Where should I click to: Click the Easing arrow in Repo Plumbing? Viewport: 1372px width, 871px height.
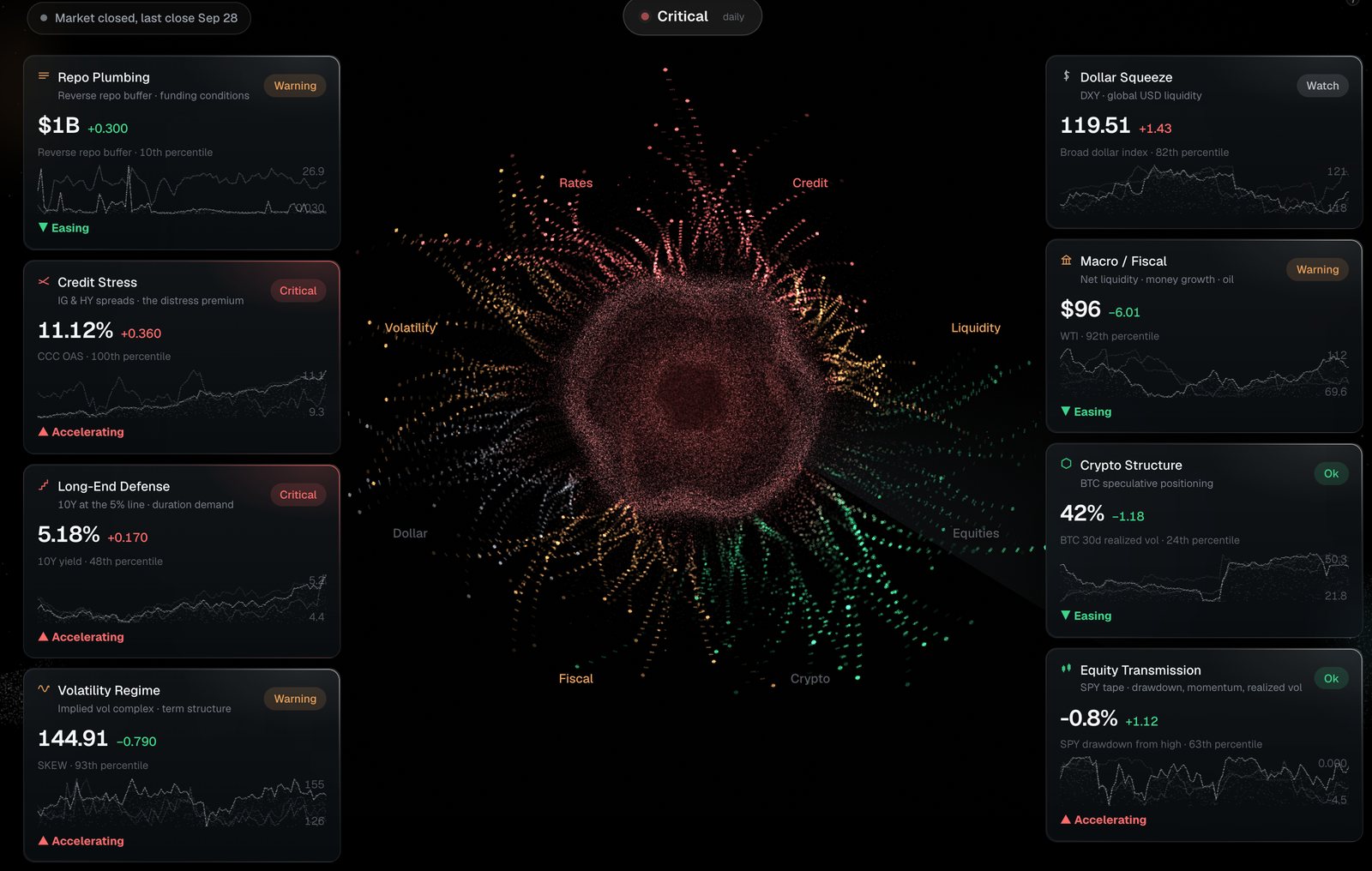43,227
